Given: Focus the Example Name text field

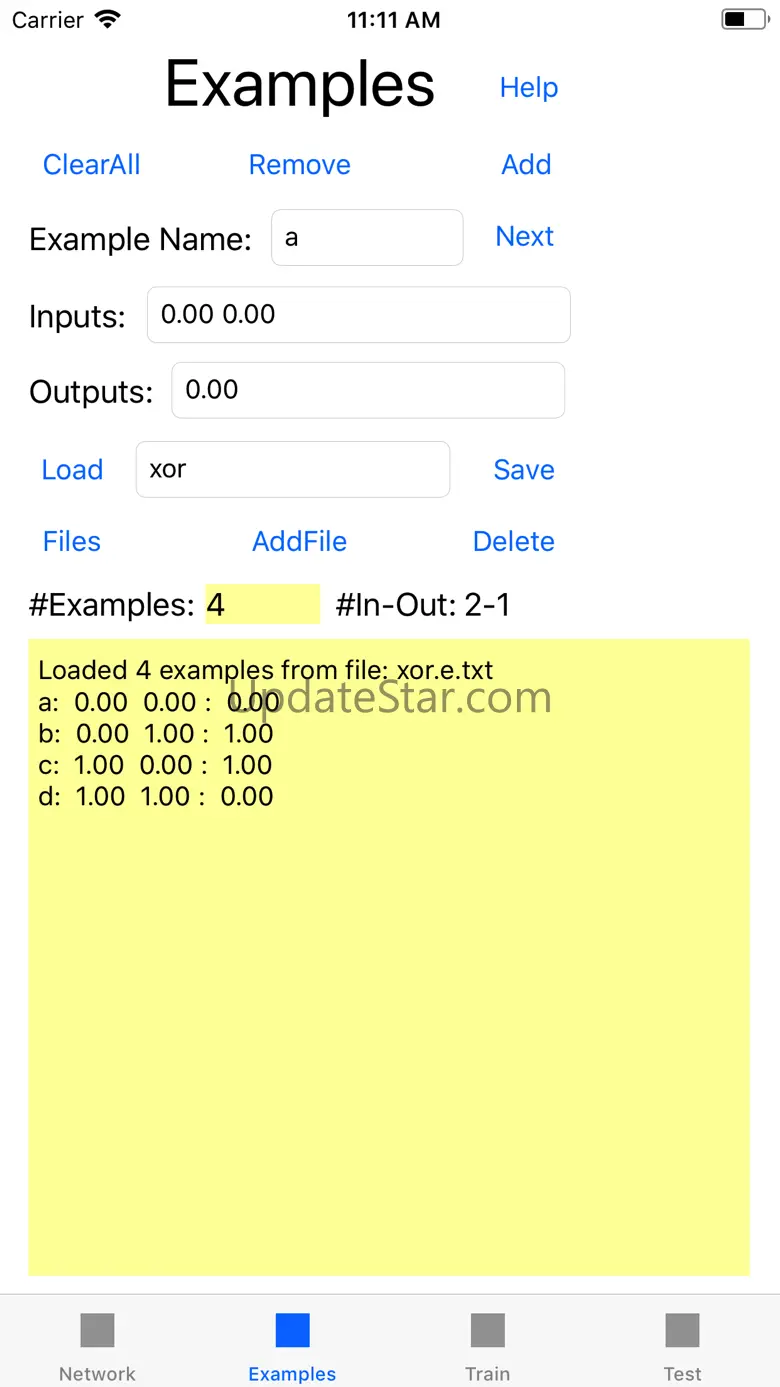Looking at the screenshot, I should click(367, 238).
